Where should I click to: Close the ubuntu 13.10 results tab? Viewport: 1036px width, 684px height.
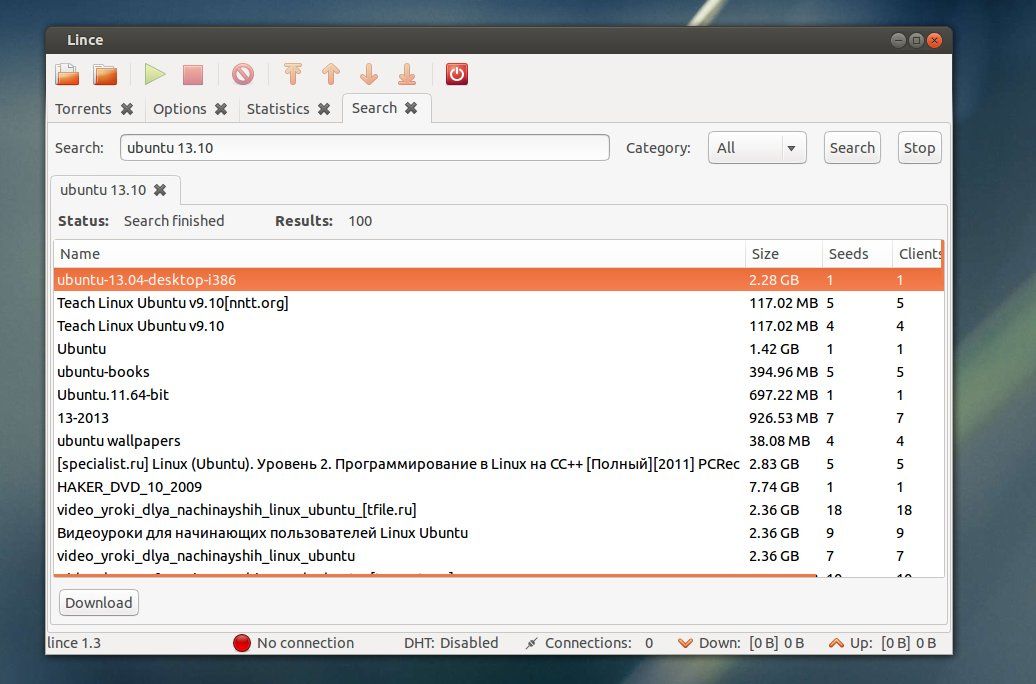pos(160,190)
